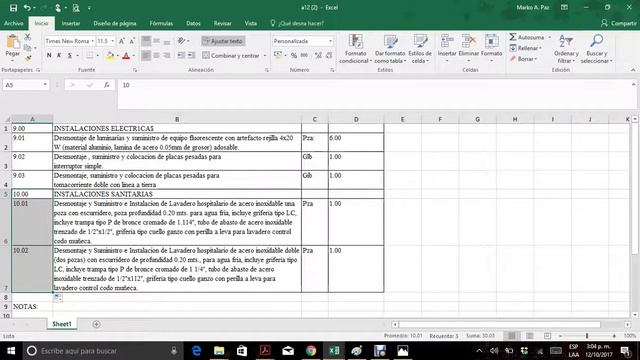Viewport: 640px width, 360px height.
Task: Switch to the Insertar ribbon tab
Action: [71, 23]
